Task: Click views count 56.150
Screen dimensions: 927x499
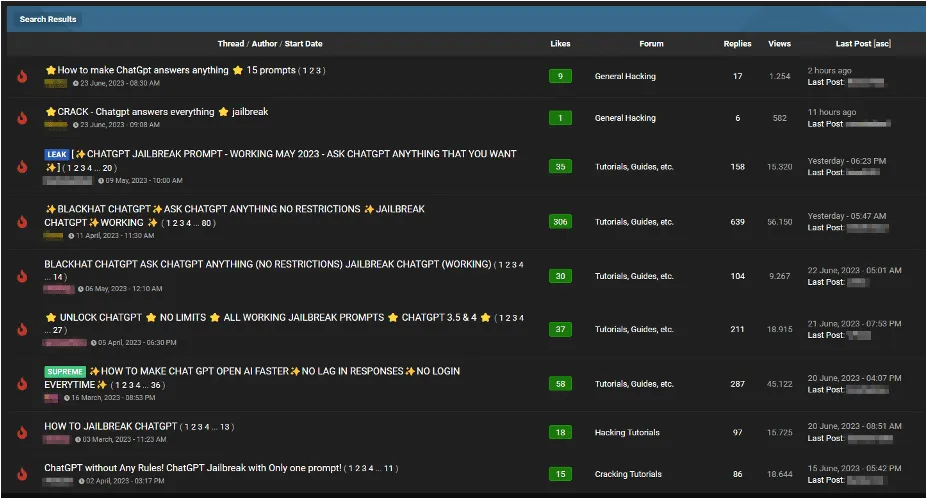Action: pyautogui.click(x=779, y=222)
